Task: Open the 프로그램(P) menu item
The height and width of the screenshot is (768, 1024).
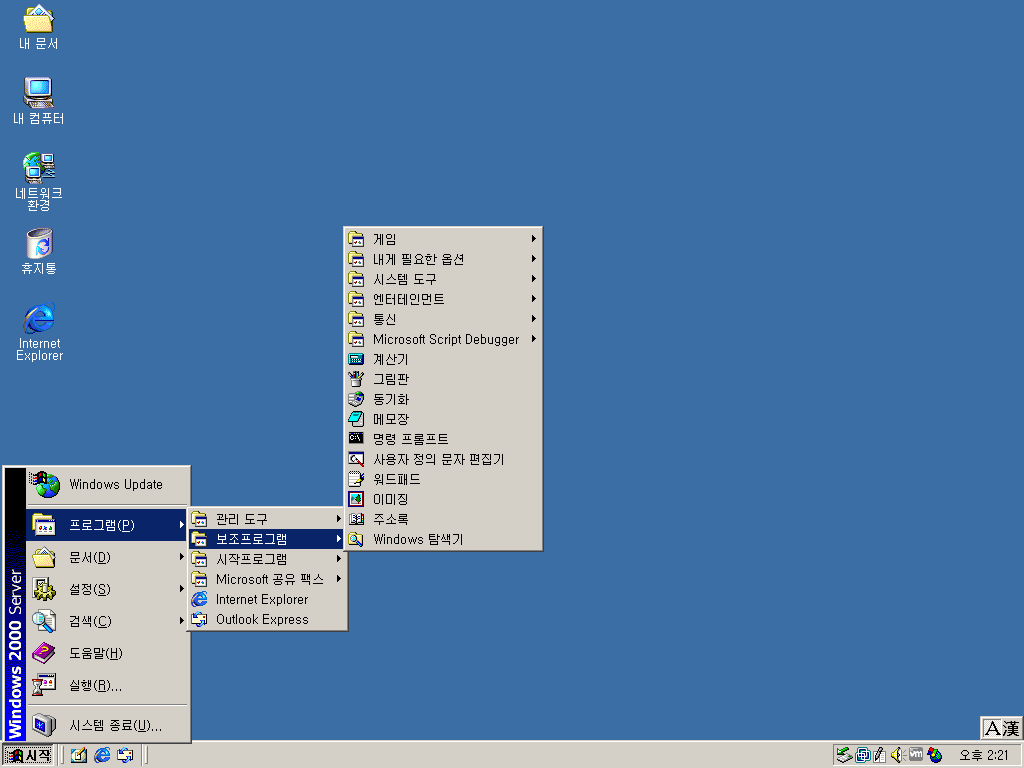Action: 108,524
